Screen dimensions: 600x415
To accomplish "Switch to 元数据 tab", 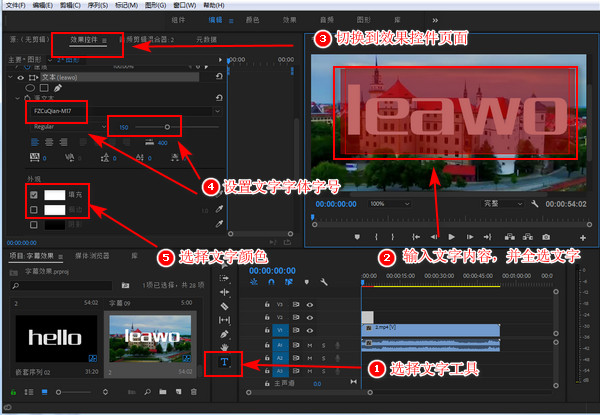I will tap(206, 40).
